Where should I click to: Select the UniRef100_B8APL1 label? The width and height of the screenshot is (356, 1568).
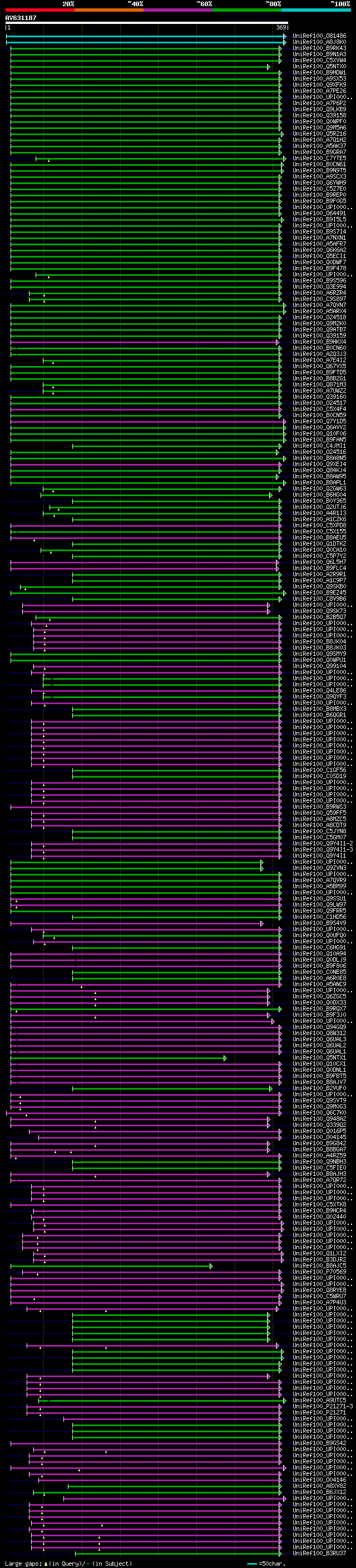(x=319, y=483)
